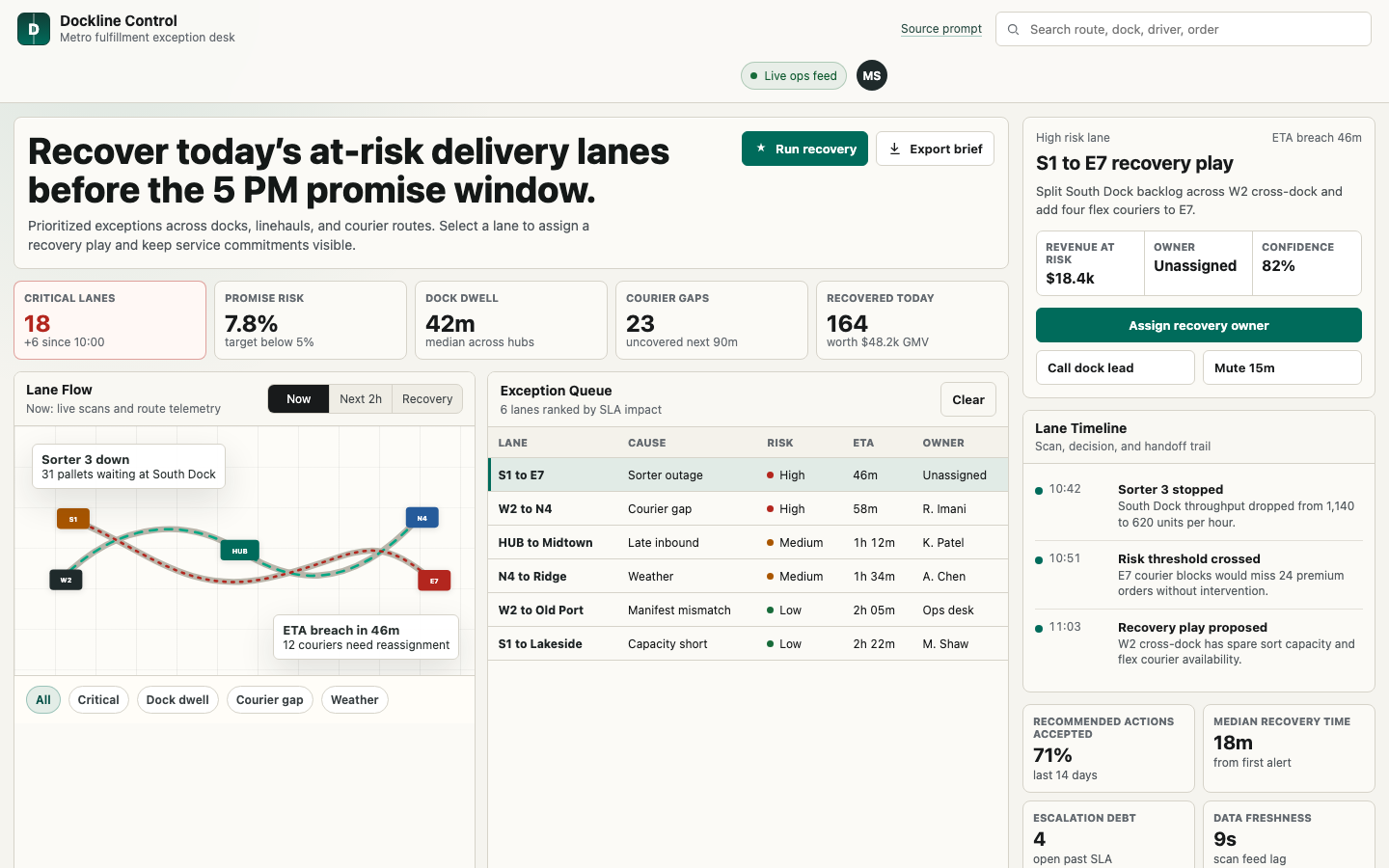Click the Mute 15m button
This screenshot has width=1389, height=868.
coord(1282,367)
